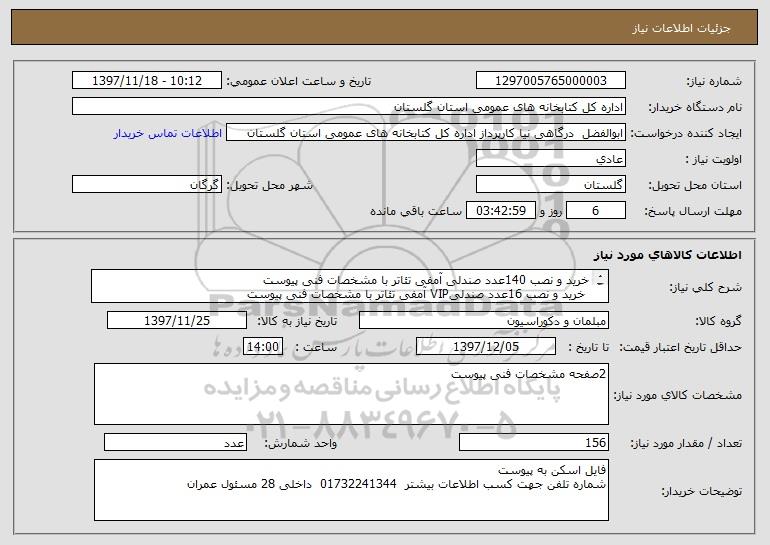This screenshot has width=770, height=545.
Task: Click the label مهلت ارسال پاسخ
Action: point(693,211)
